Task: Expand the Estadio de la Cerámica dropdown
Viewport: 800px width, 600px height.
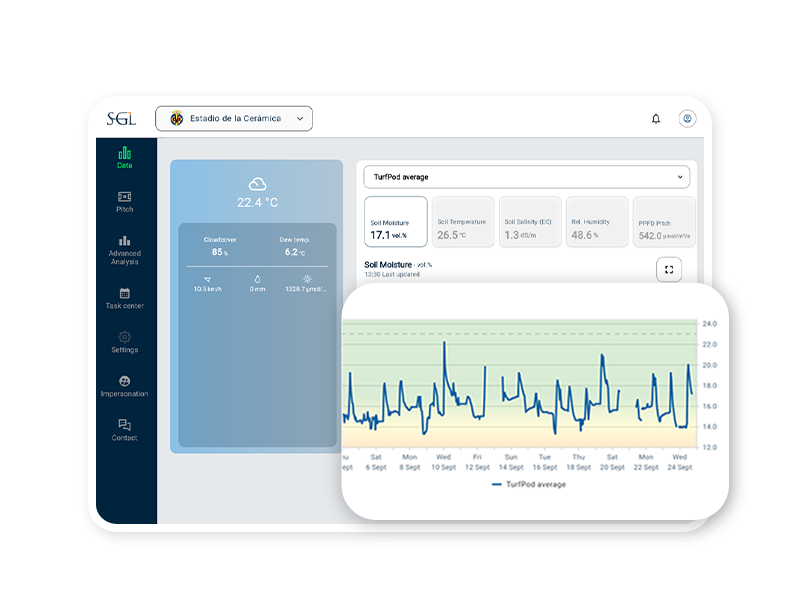Action: [234, 118]
